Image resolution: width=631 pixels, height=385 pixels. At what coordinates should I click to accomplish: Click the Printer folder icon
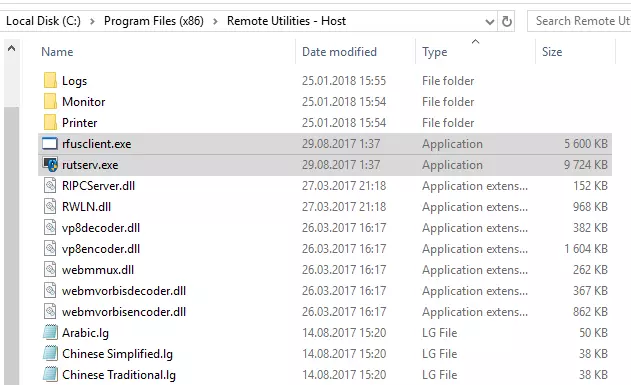point(50,122)
